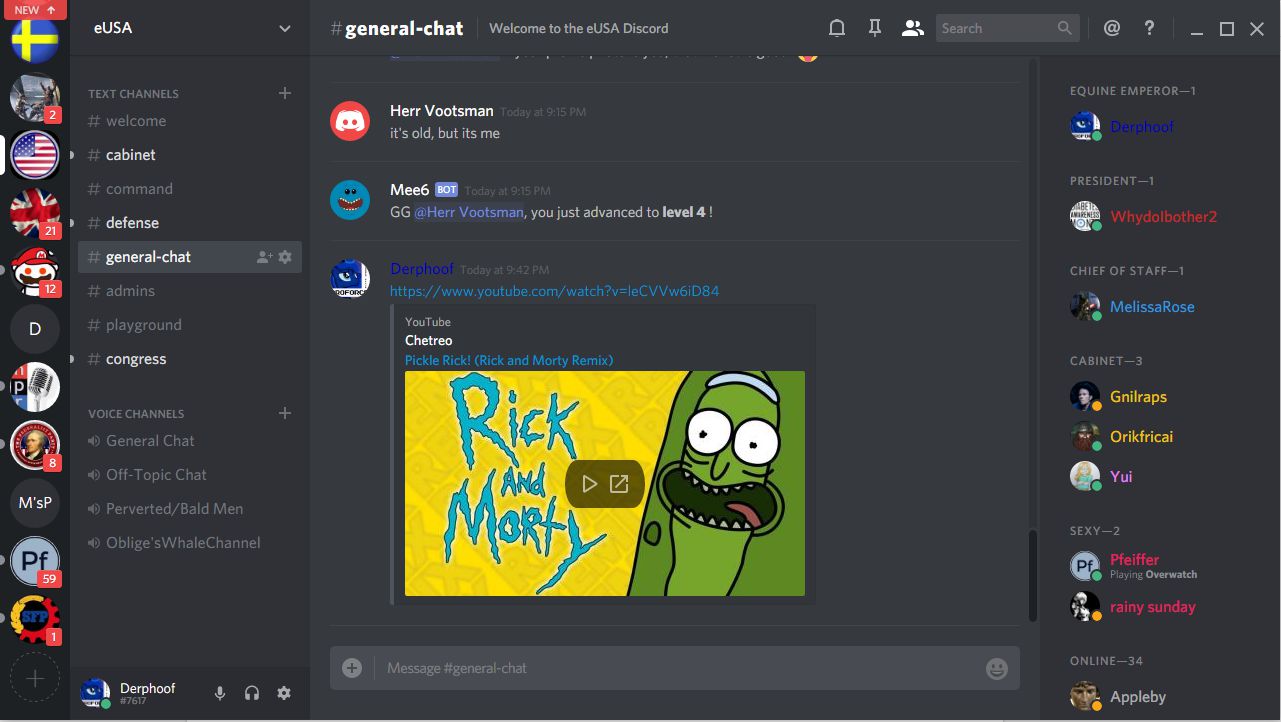Expand eUSA server dropdown menu

tap(285, 28)
